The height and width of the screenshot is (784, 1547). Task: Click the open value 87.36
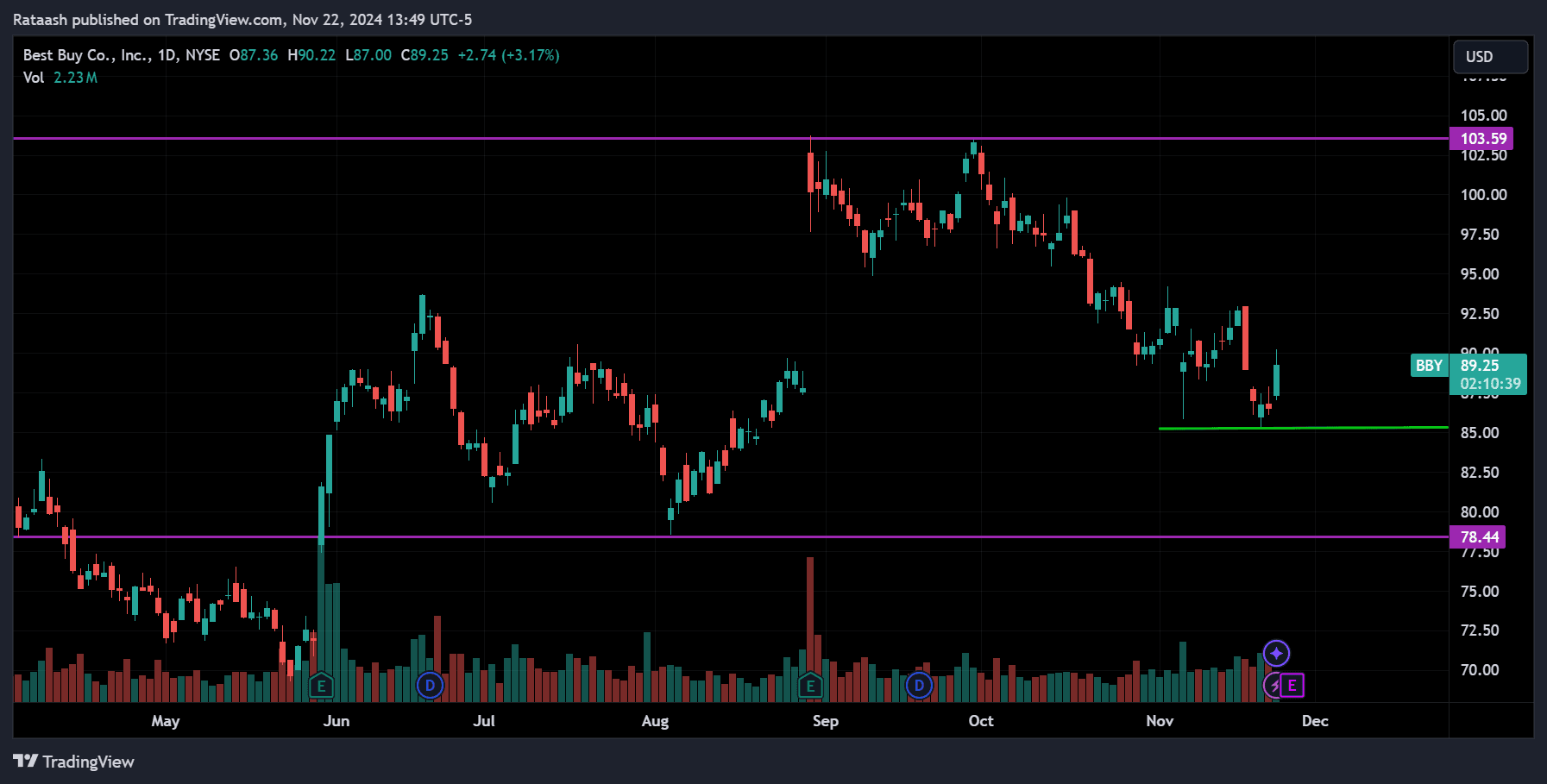259,55
